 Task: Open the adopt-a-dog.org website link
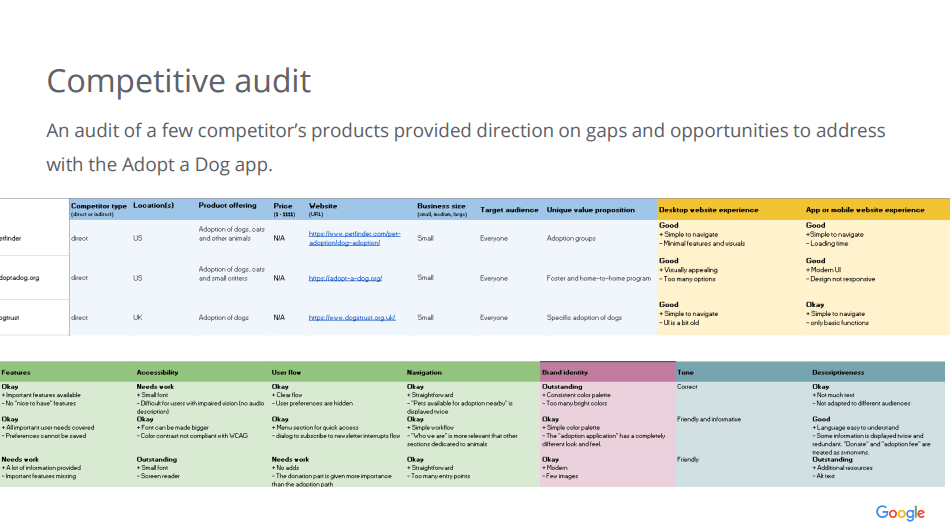pyautogui.click(x=345, y=278)
